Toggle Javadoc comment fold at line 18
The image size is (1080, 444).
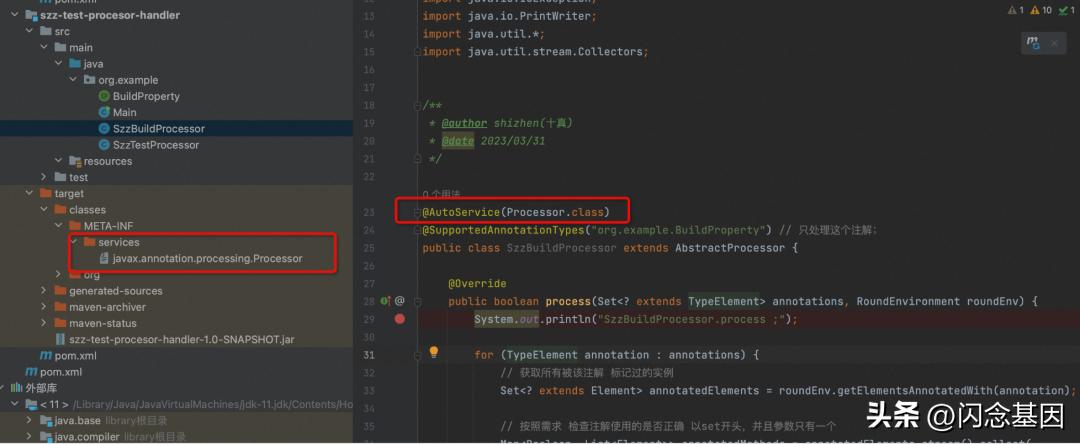[x=417, y=105]
